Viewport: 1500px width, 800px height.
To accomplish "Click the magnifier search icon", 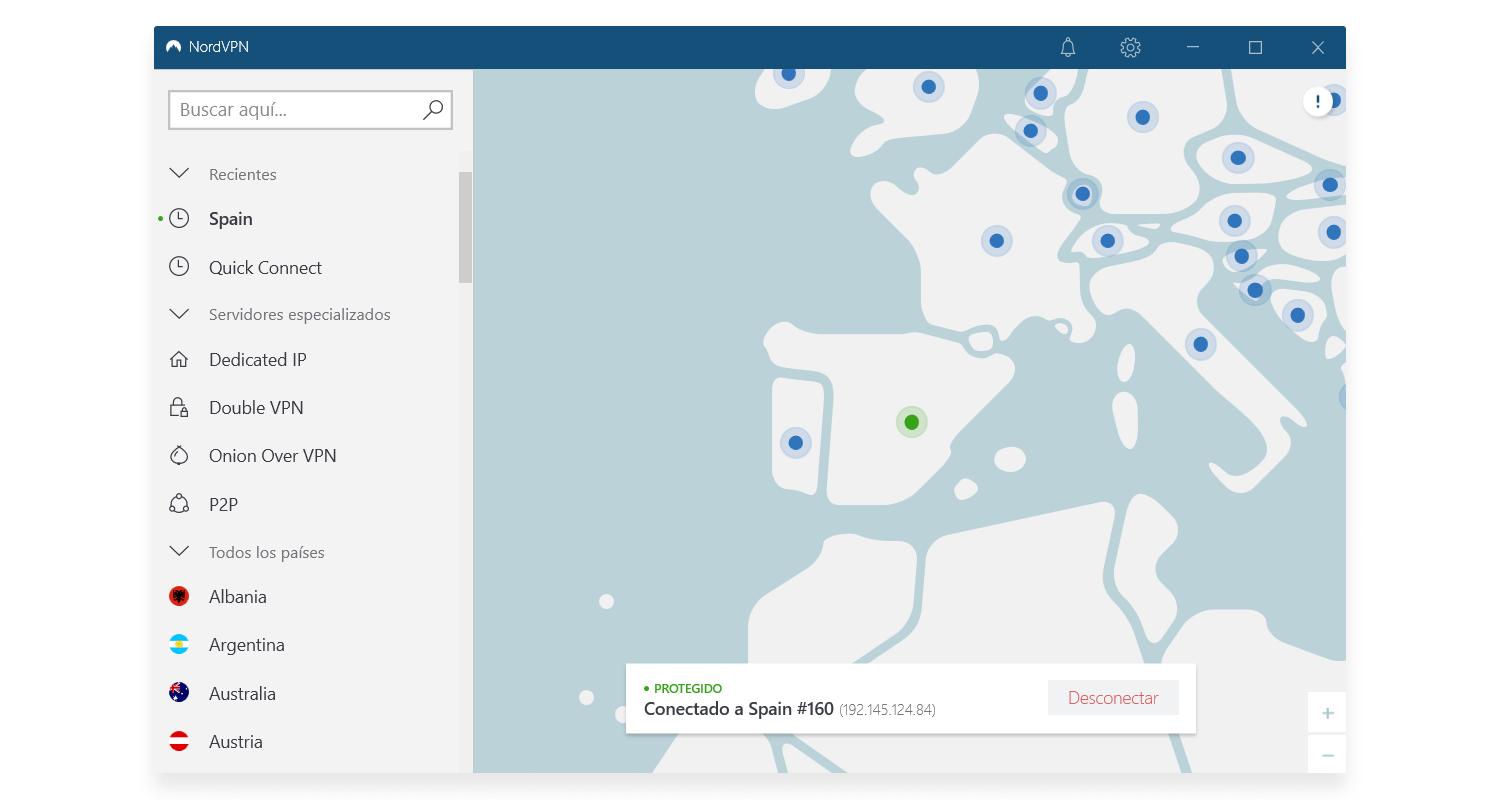I will [x=432, y=110].
